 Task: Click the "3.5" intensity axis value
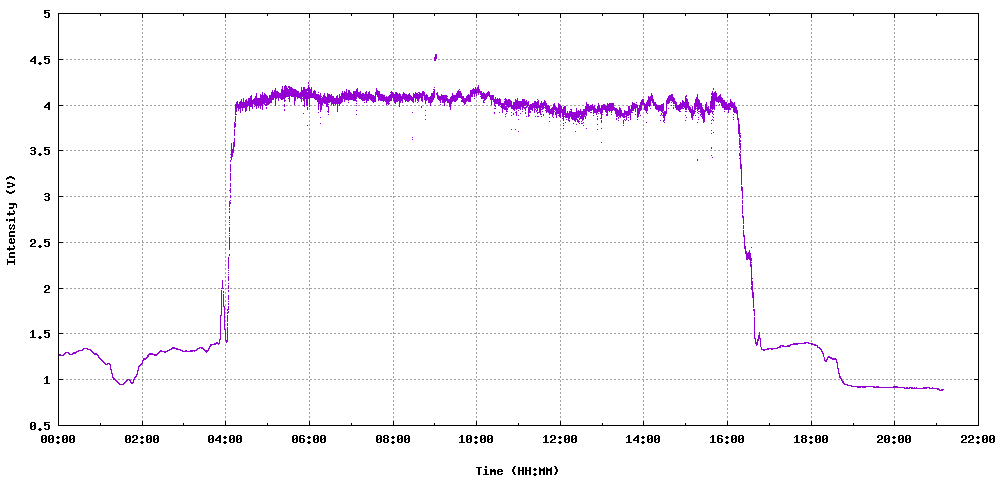[x=41, y=151]
